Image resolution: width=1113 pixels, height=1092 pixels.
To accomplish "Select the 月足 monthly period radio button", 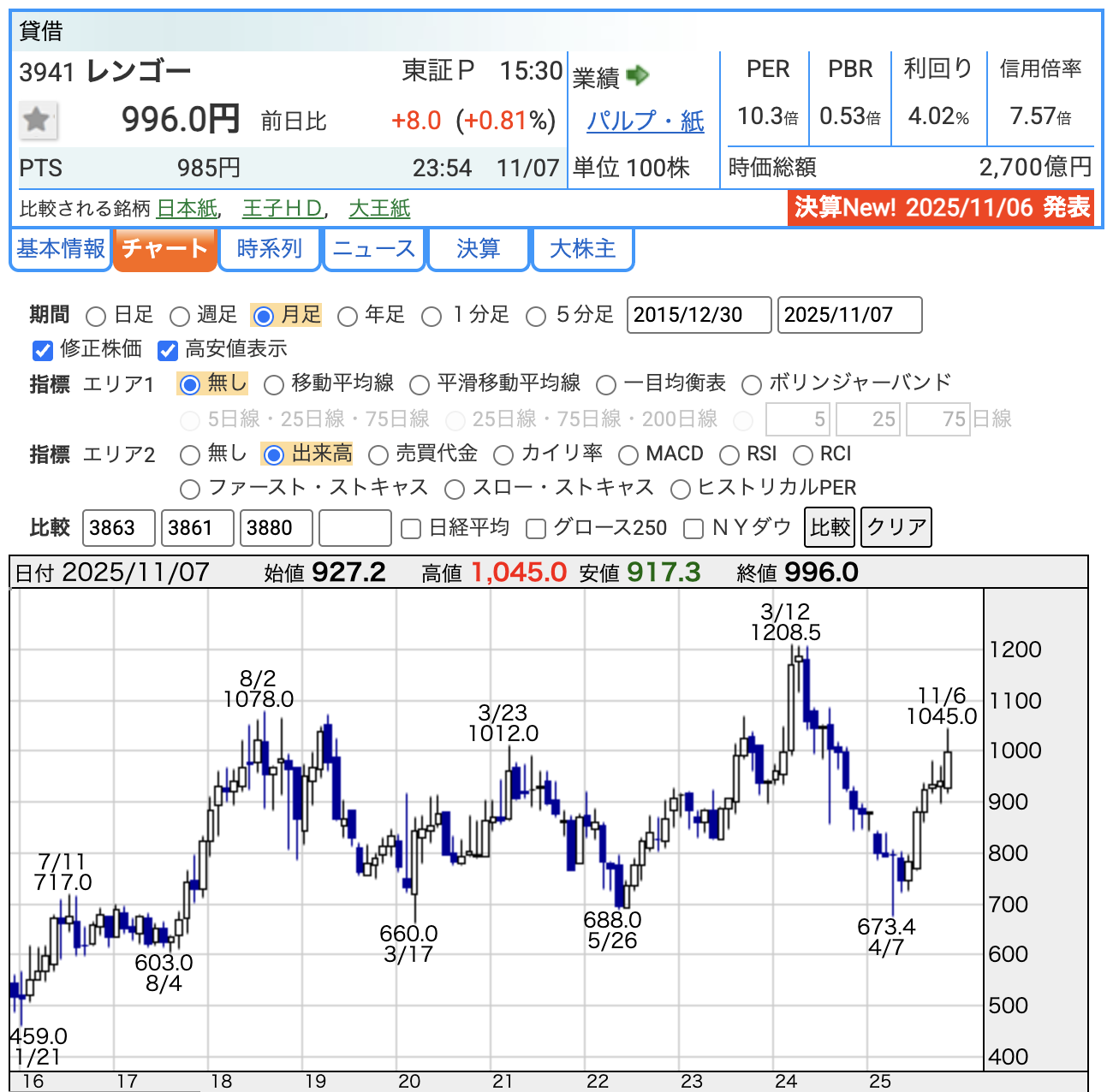I will click(x=265, y=317).
